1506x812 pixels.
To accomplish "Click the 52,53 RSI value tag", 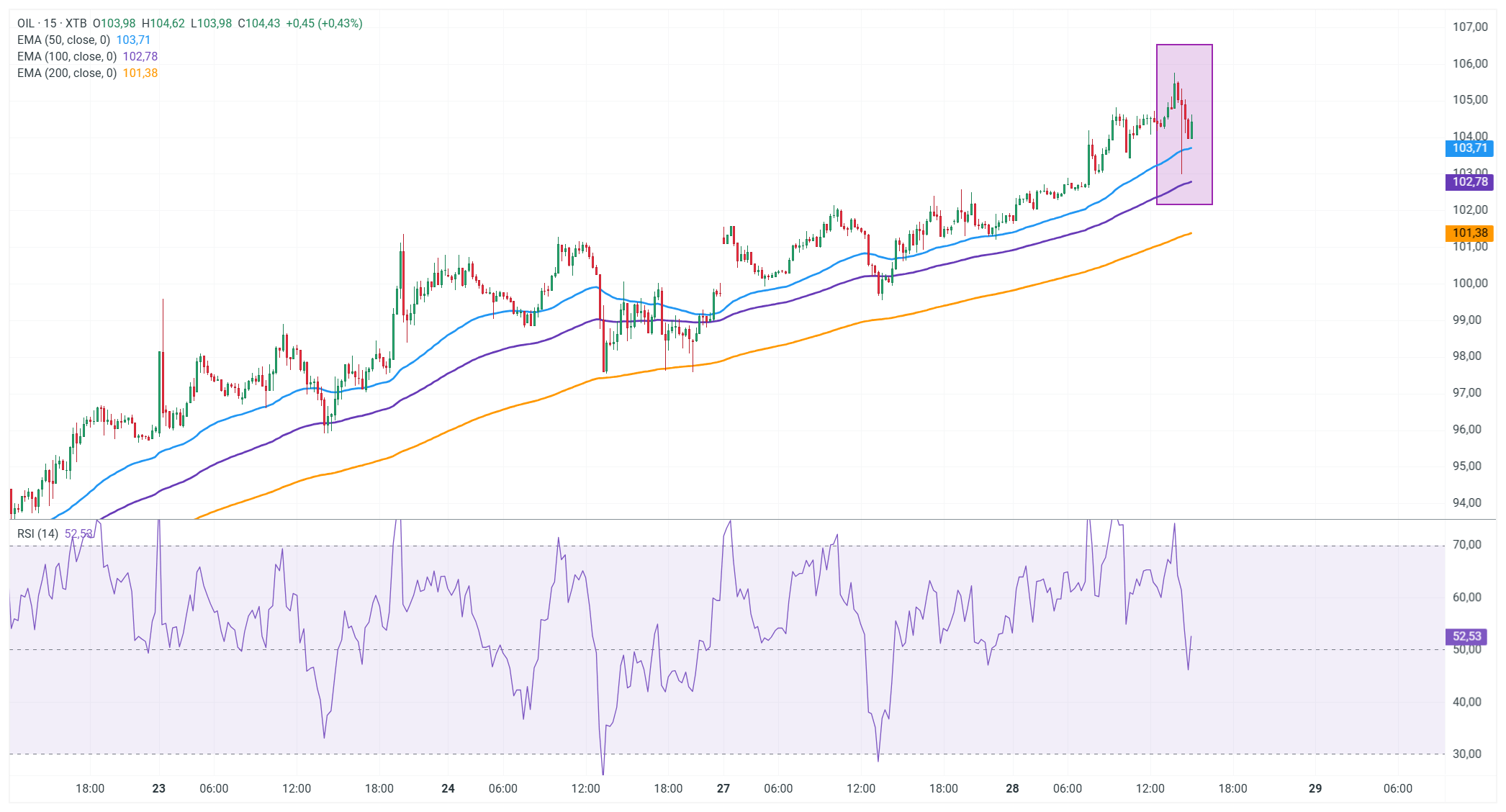I will click(x=1466, y=636).
